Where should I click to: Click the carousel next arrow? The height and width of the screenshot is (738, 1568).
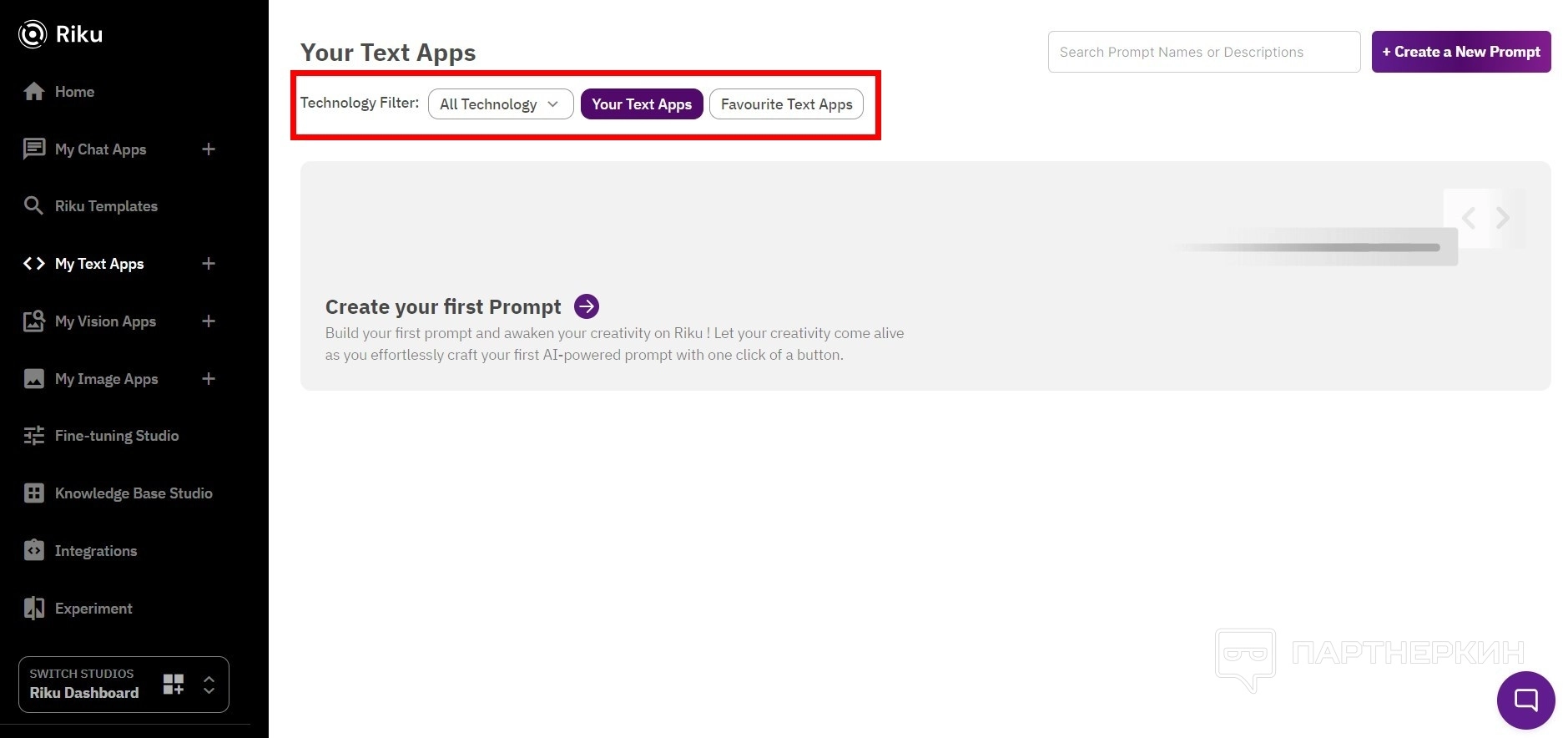pos(1503,218)
